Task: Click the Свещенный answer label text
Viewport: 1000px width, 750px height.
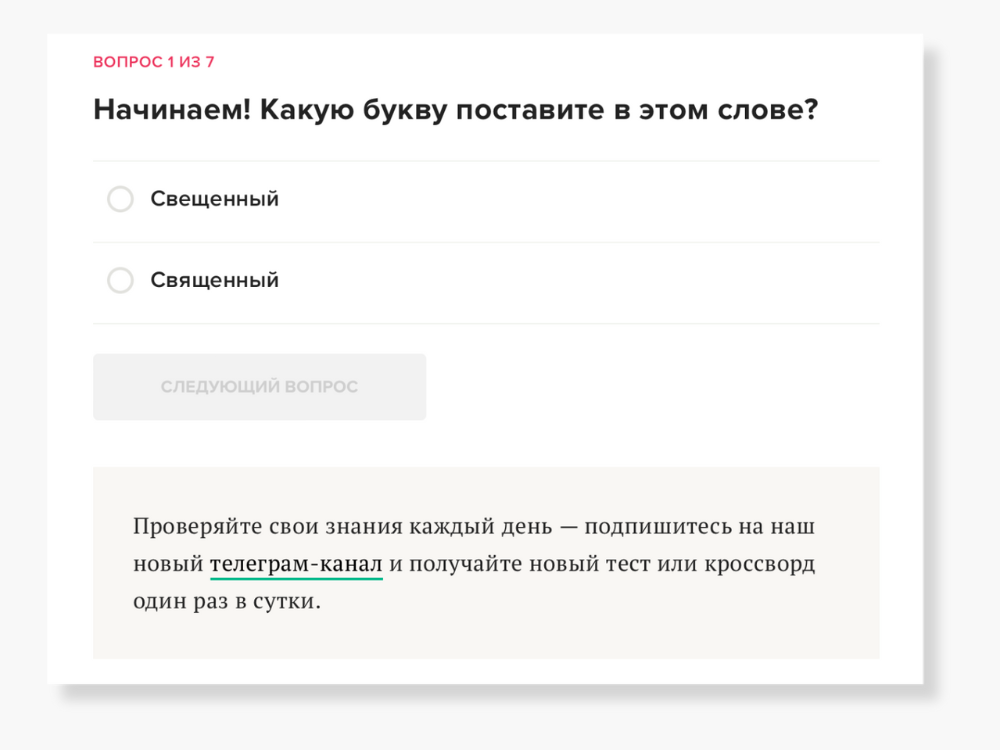Action: pos(214,199)
